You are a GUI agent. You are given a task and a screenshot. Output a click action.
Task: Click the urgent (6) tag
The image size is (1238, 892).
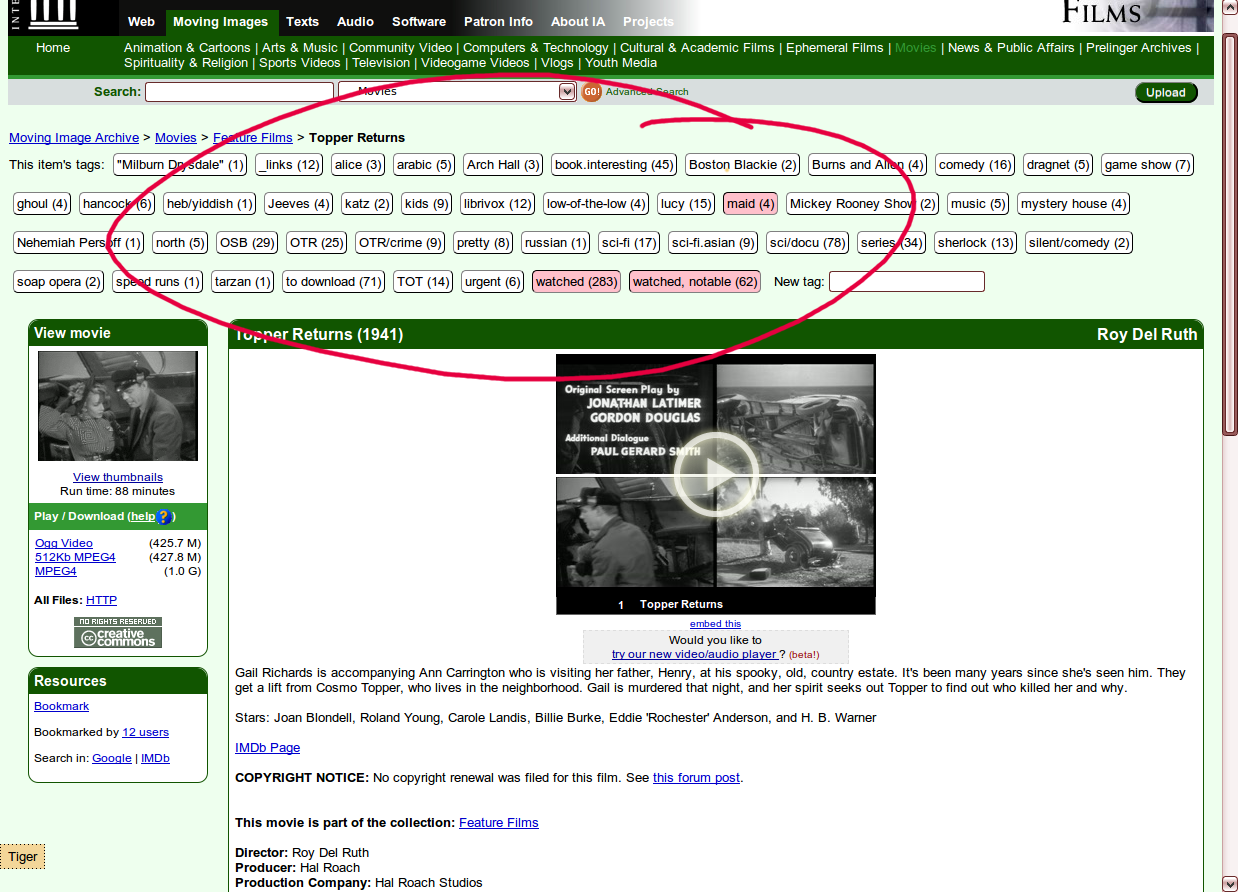493,282
